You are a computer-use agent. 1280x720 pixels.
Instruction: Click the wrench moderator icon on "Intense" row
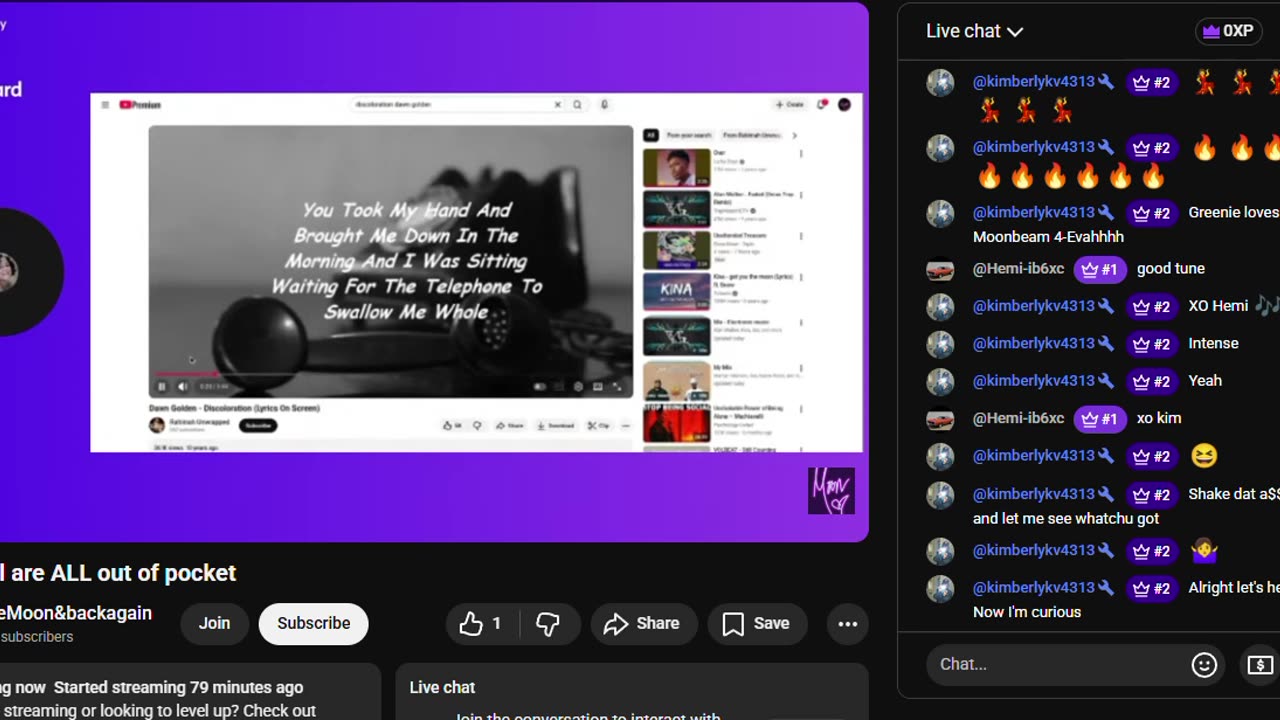click(1106, 343)
